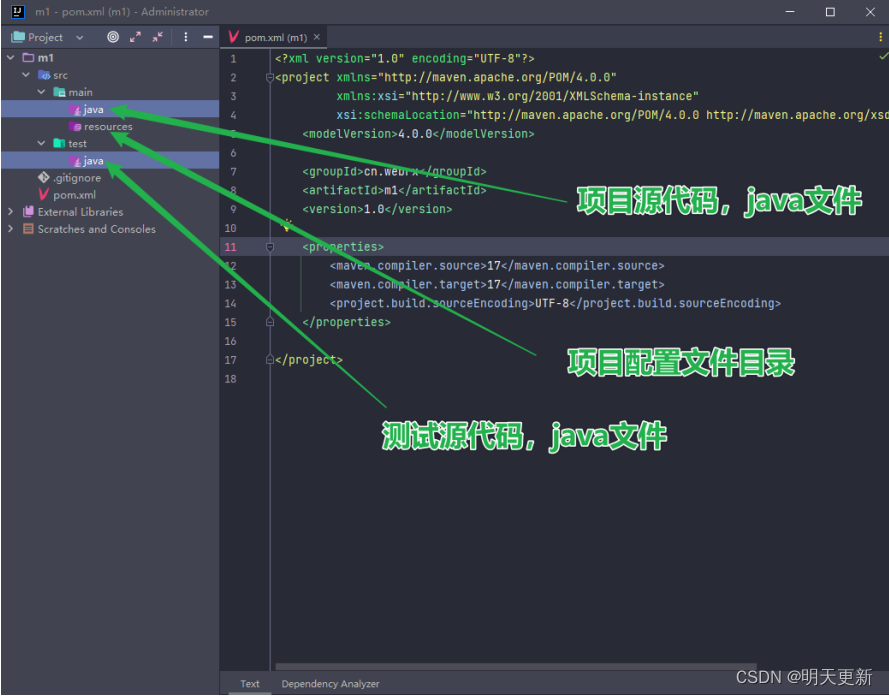Select opened file in Project tree (target icon)

tap(113, 37)
